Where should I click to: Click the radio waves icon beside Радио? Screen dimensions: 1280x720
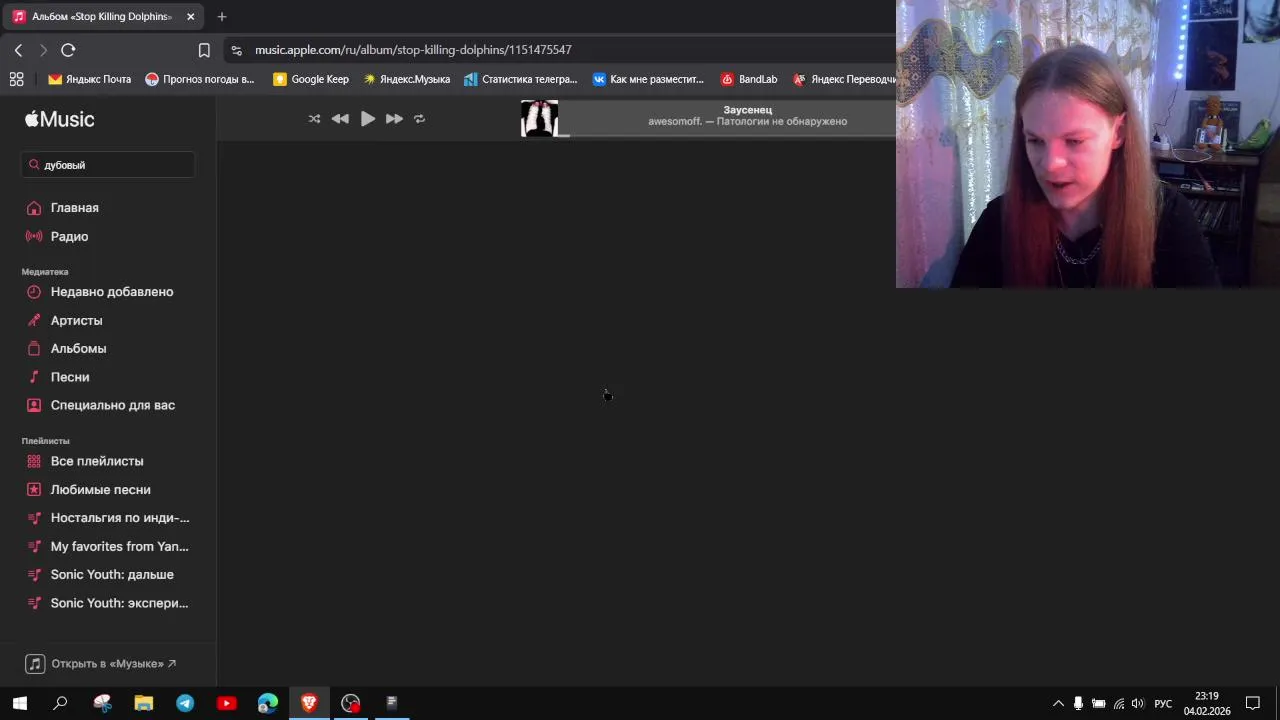(34, 237)
